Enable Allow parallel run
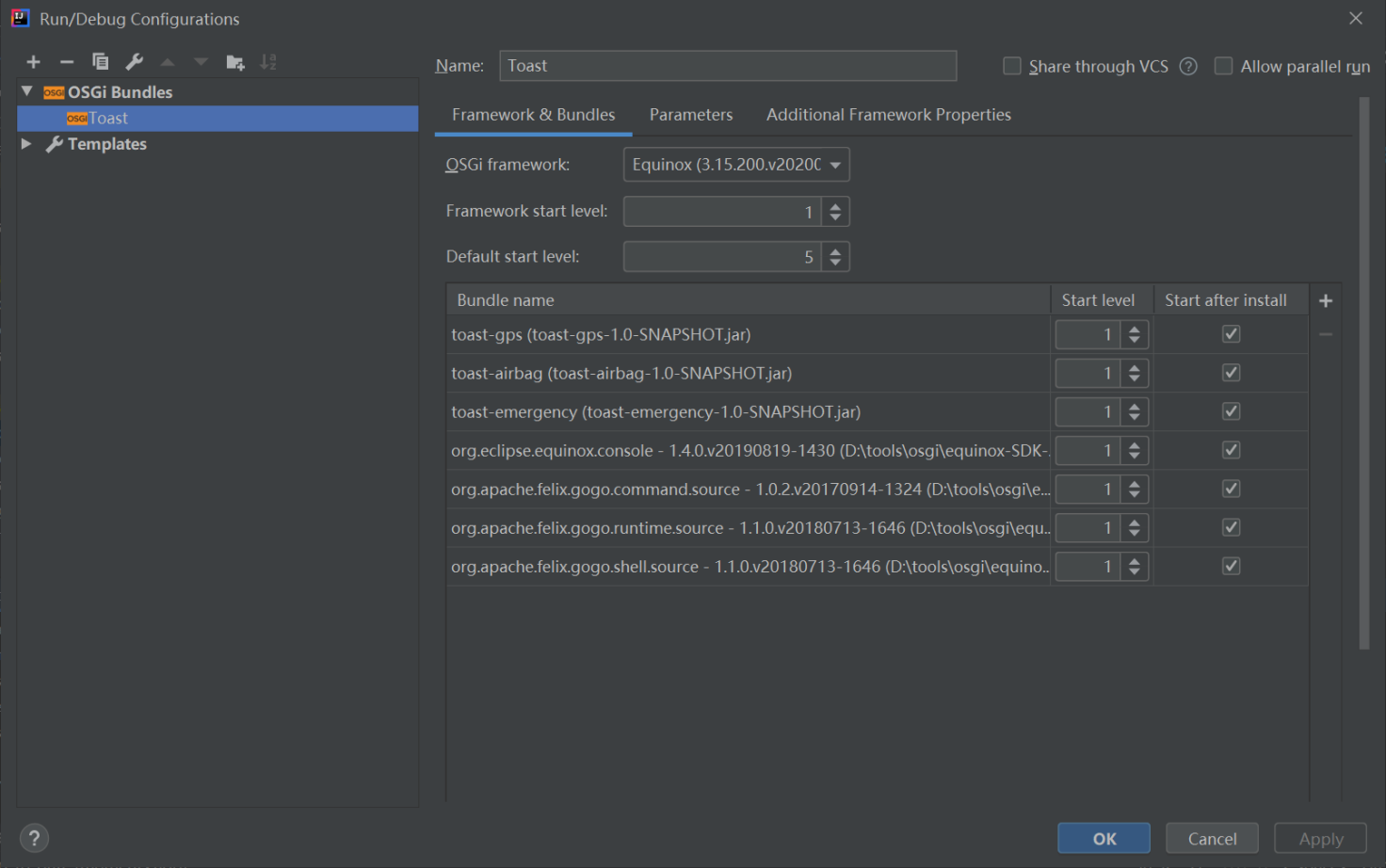1386x868 pixels. tap(1223, 66)
